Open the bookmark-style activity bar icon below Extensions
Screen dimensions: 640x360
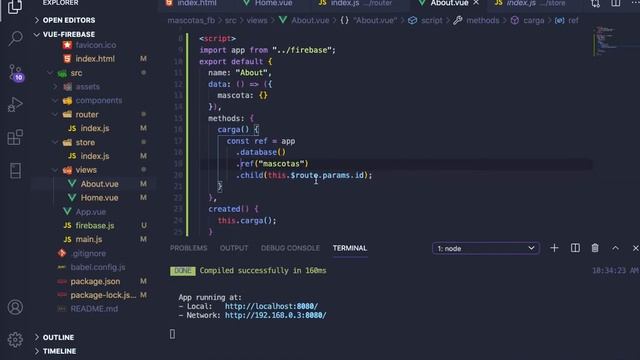point(15,171)
